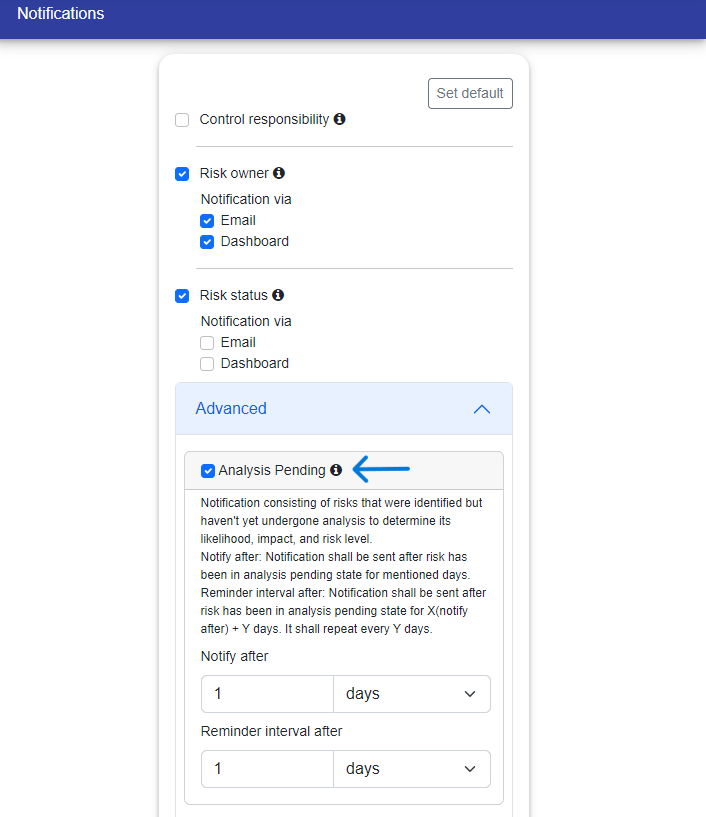The width and height of the screenshot is (706, 817).
Task: Enable the Control responsibility checkbox
Action: (x=182, y=120)
